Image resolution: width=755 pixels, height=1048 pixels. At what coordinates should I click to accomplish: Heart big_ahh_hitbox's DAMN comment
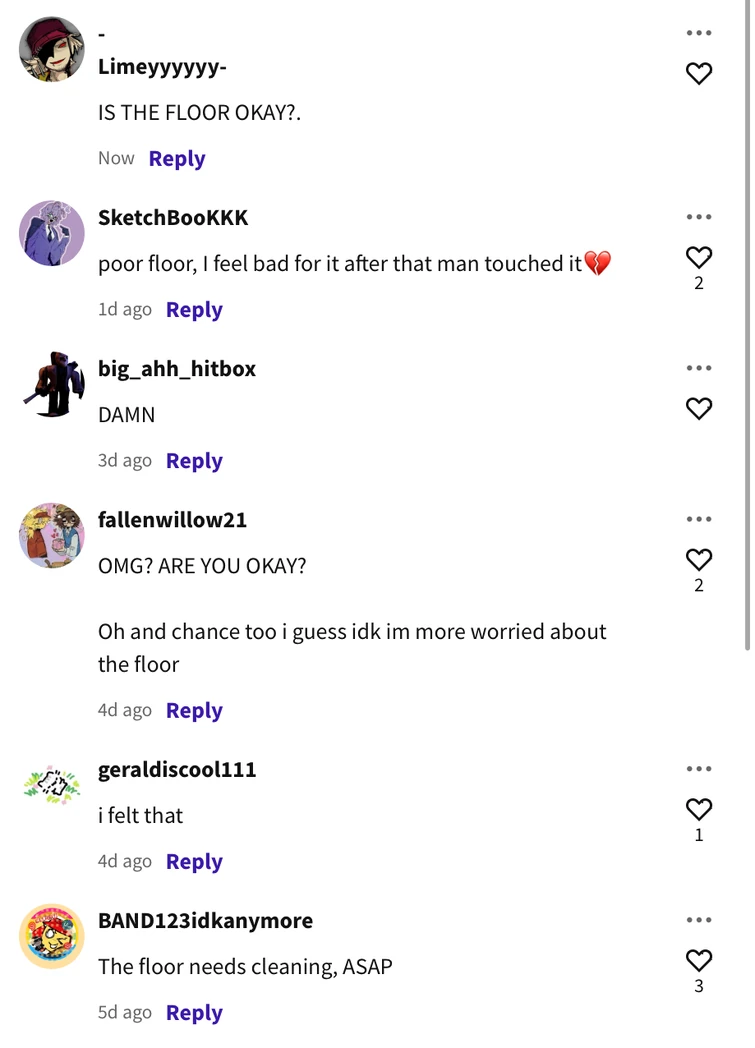click(x=699, y=408)
